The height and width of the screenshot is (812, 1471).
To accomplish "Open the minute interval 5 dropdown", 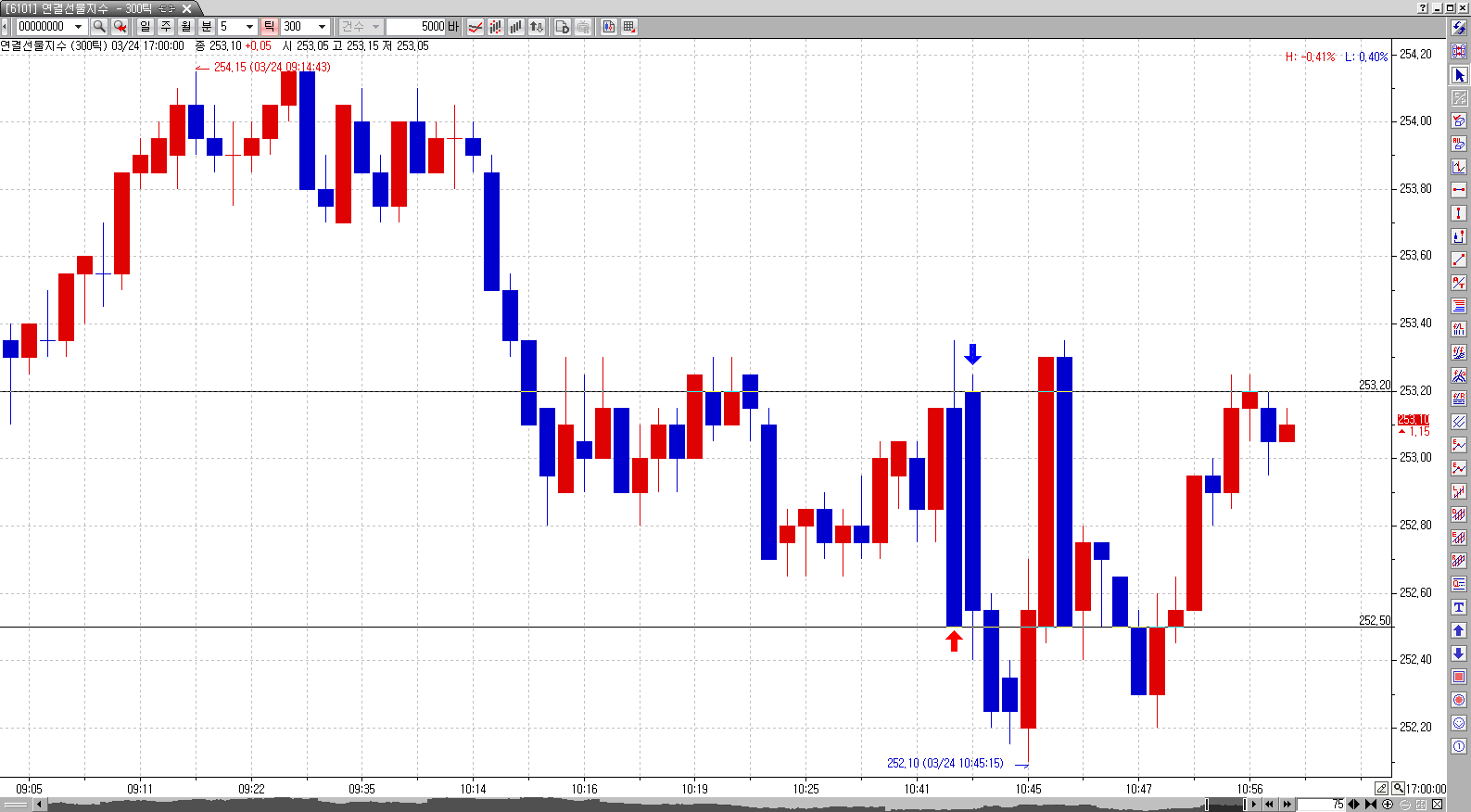I will point(249,27).
